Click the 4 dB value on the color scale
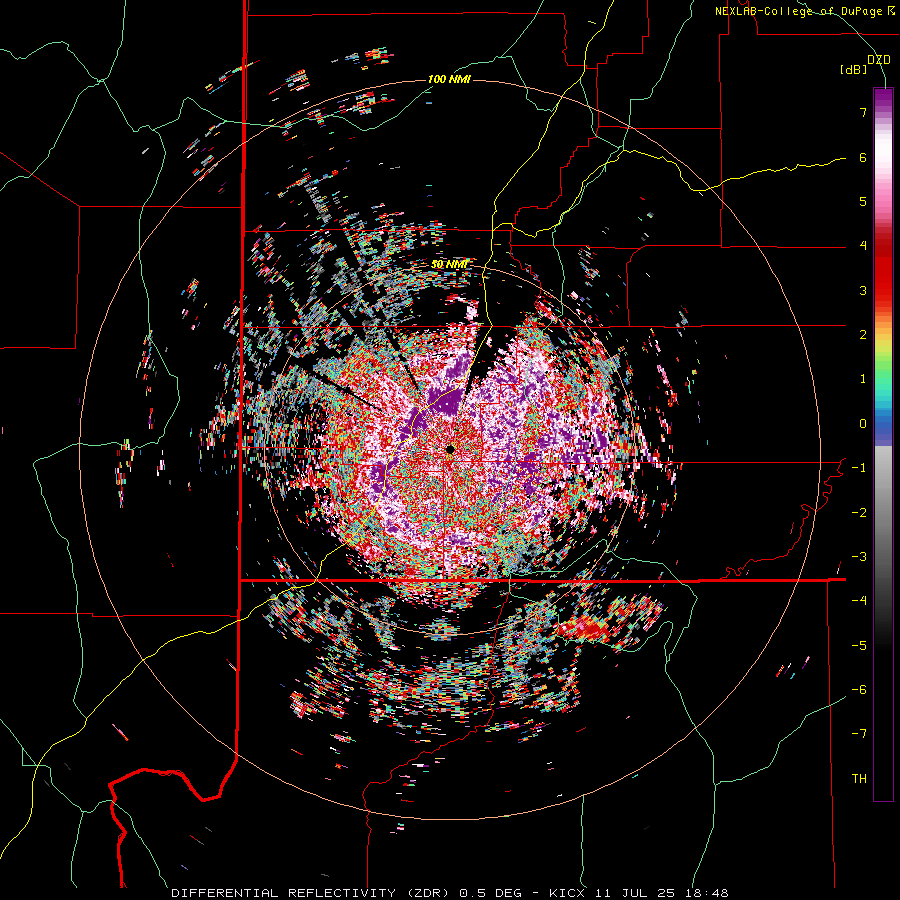 pyautogui.click(x=863, y=246)
